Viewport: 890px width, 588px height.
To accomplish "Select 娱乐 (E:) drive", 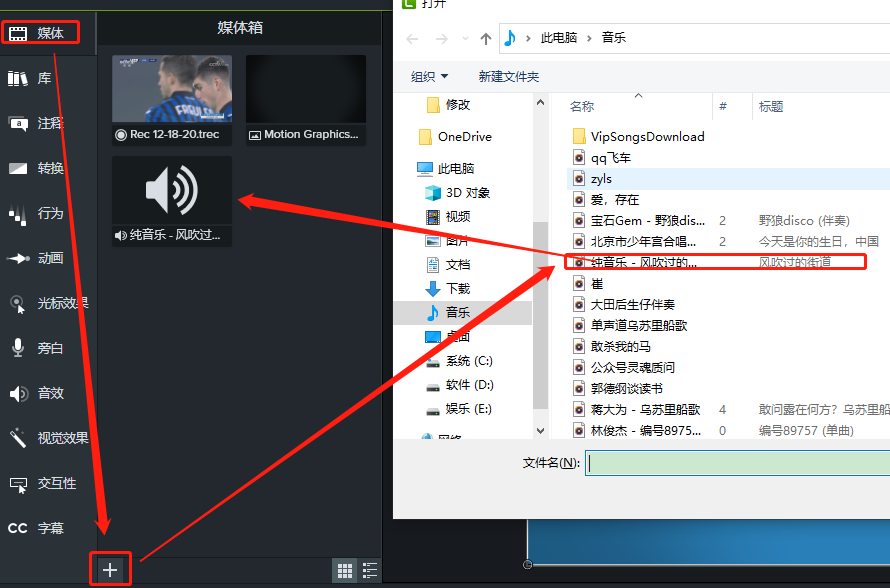I will pos(459,409).
